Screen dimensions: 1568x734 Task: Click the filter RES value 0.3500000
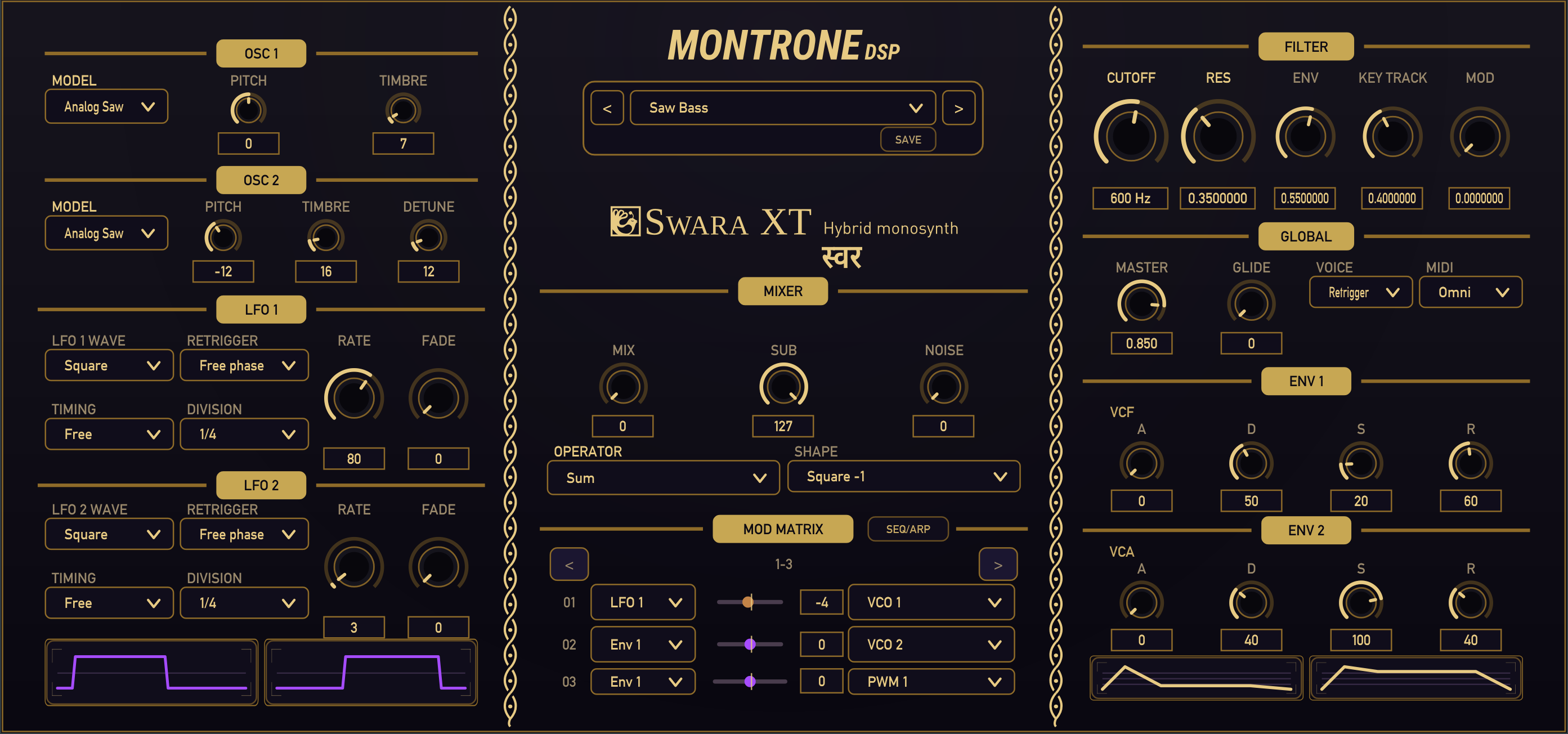(1217, 198)
